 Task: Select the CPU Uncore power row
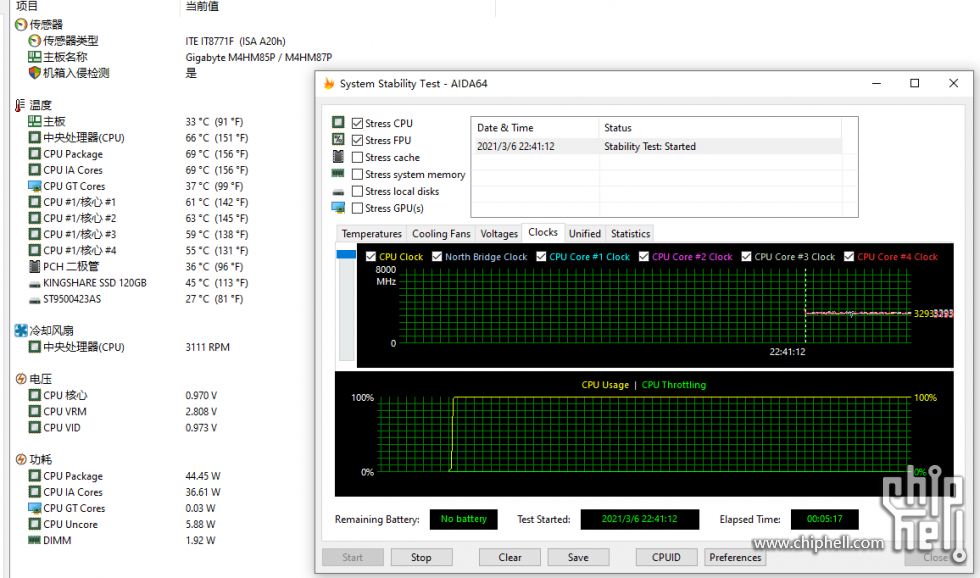coord(125,524)
